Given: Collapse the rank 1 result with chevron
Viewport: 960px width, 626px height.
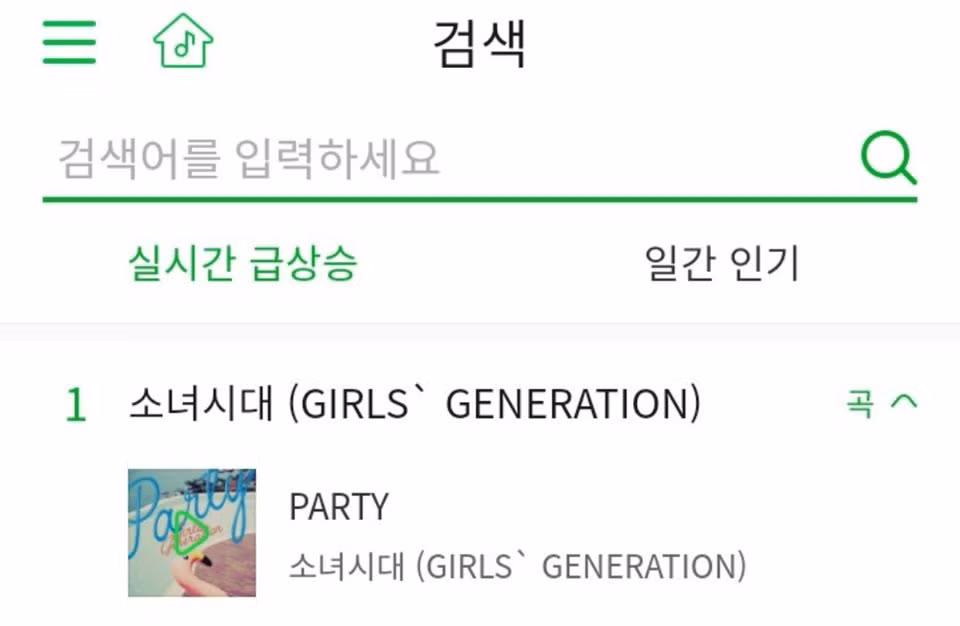Looking at the screenshot, I should click(903, 403).
